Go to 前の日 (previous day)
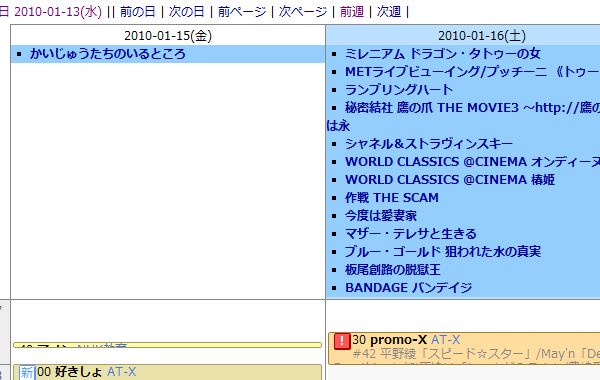The height and width of the screenshot is (380, 600). [x=137, y=12]
